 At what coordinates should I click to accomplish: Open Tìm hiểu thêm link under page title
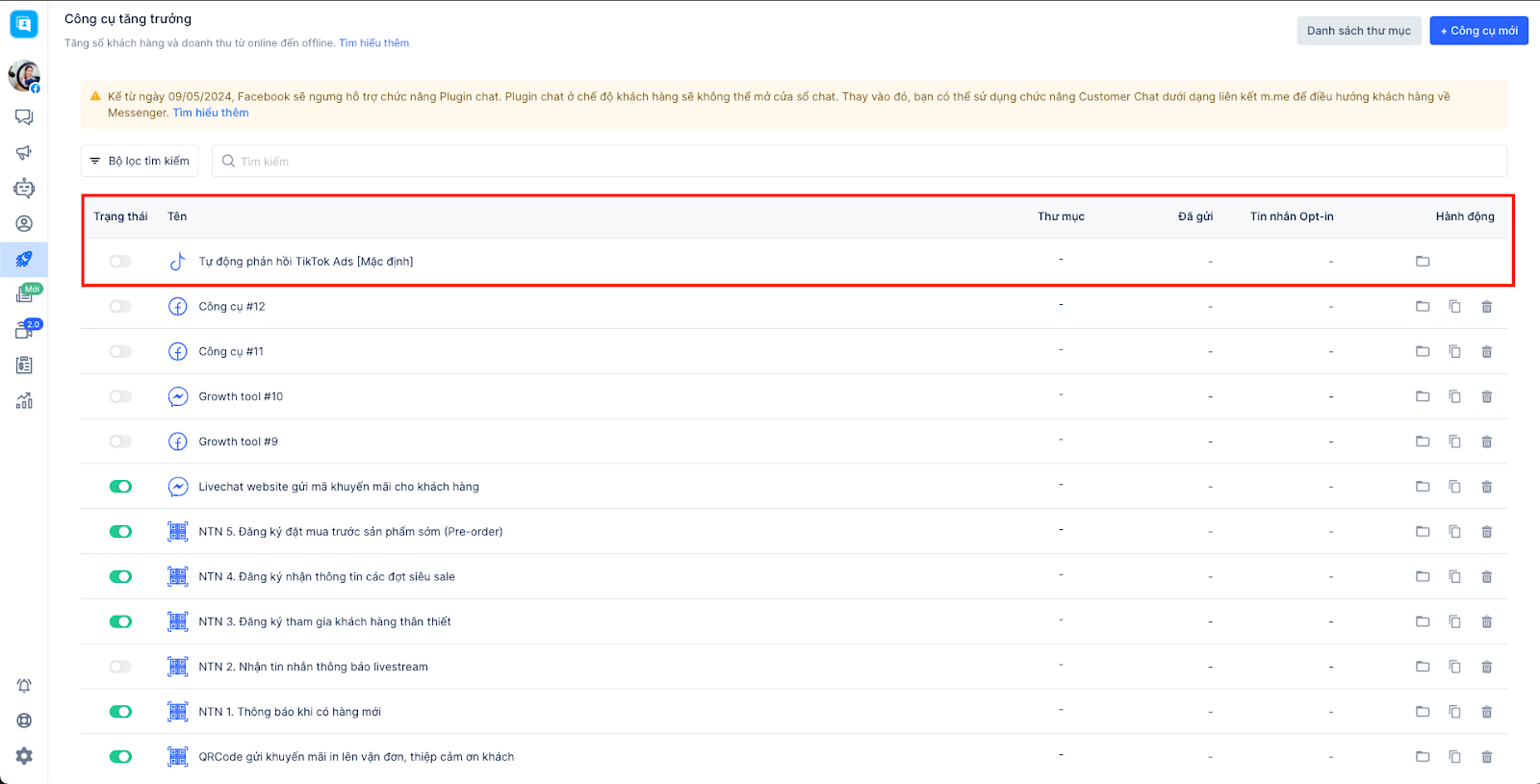pyautogui.click(x=373, y=43)
